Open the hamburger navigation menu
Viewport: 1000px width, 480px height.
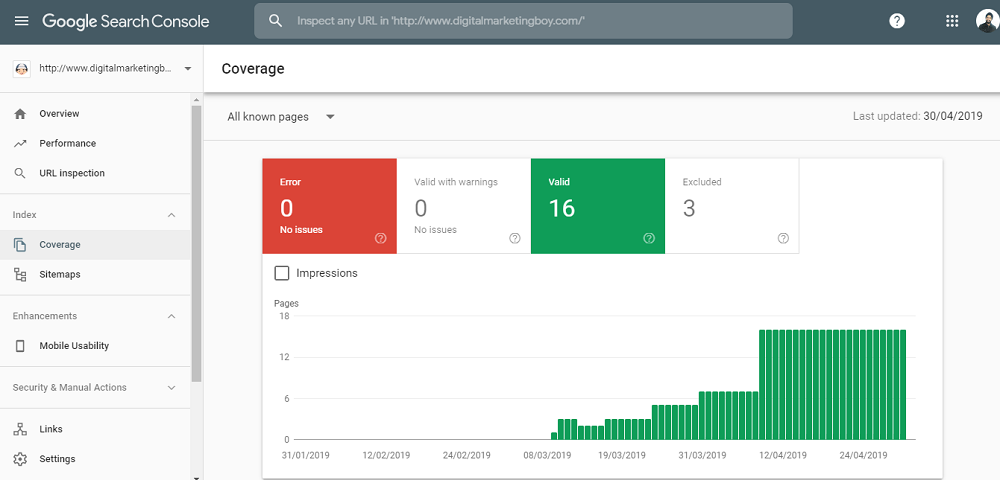point(21,21)
